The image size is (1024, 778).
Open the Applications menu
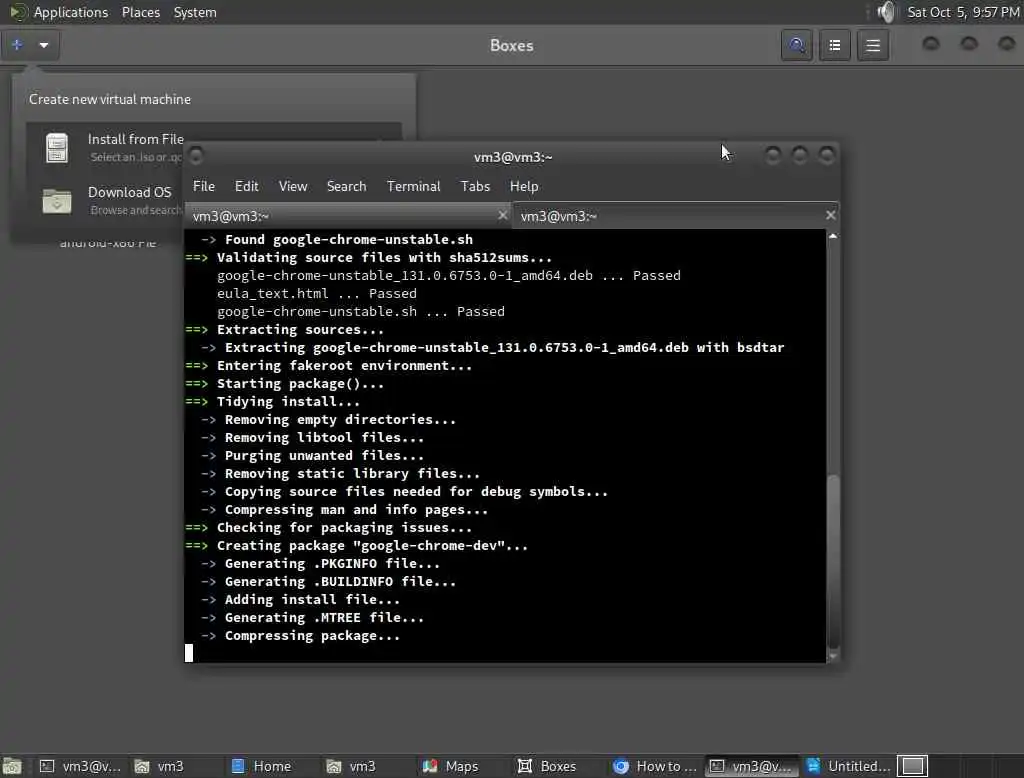(71, 12)
